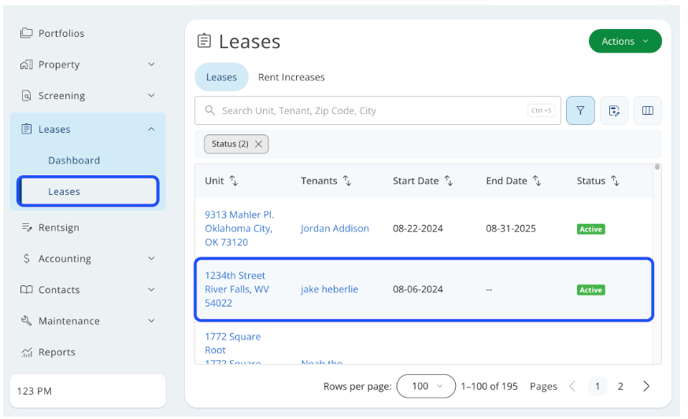Open the 1234th Street River Falls unit
This screenshot has height=419, width=688.
pos(234,289)
